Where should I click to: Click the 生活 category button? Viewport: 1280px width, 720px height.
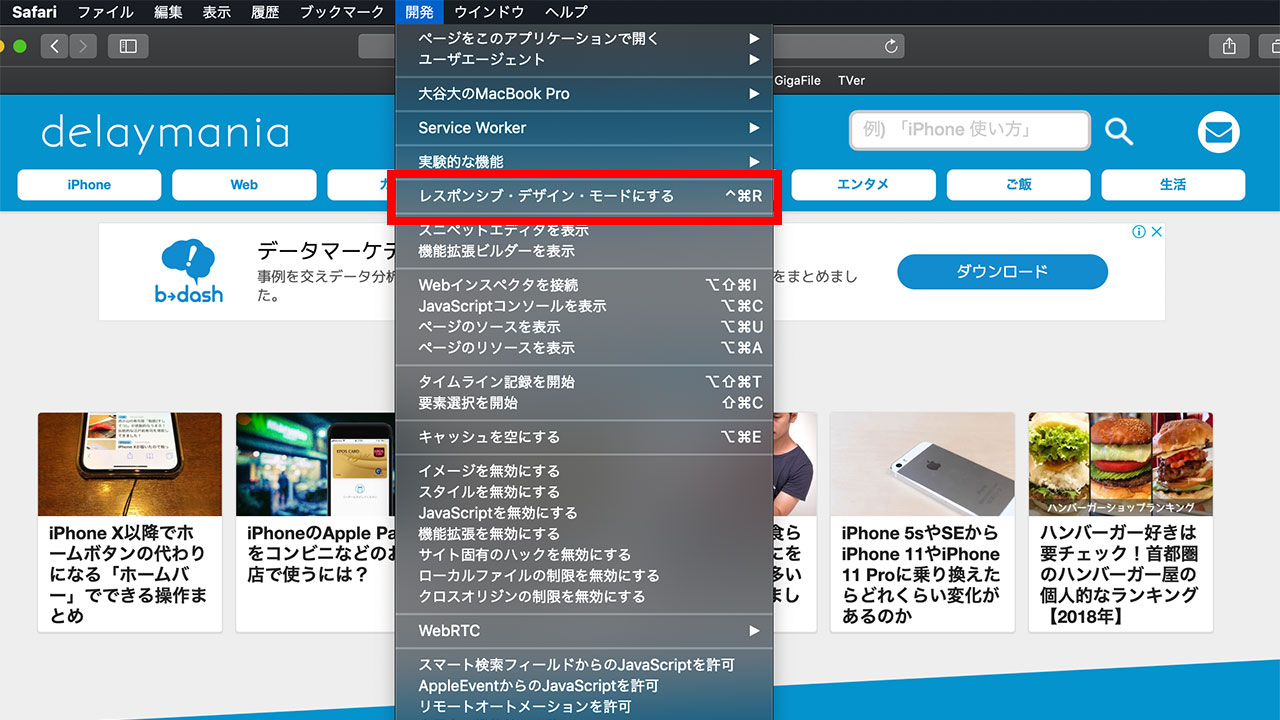1173,185
